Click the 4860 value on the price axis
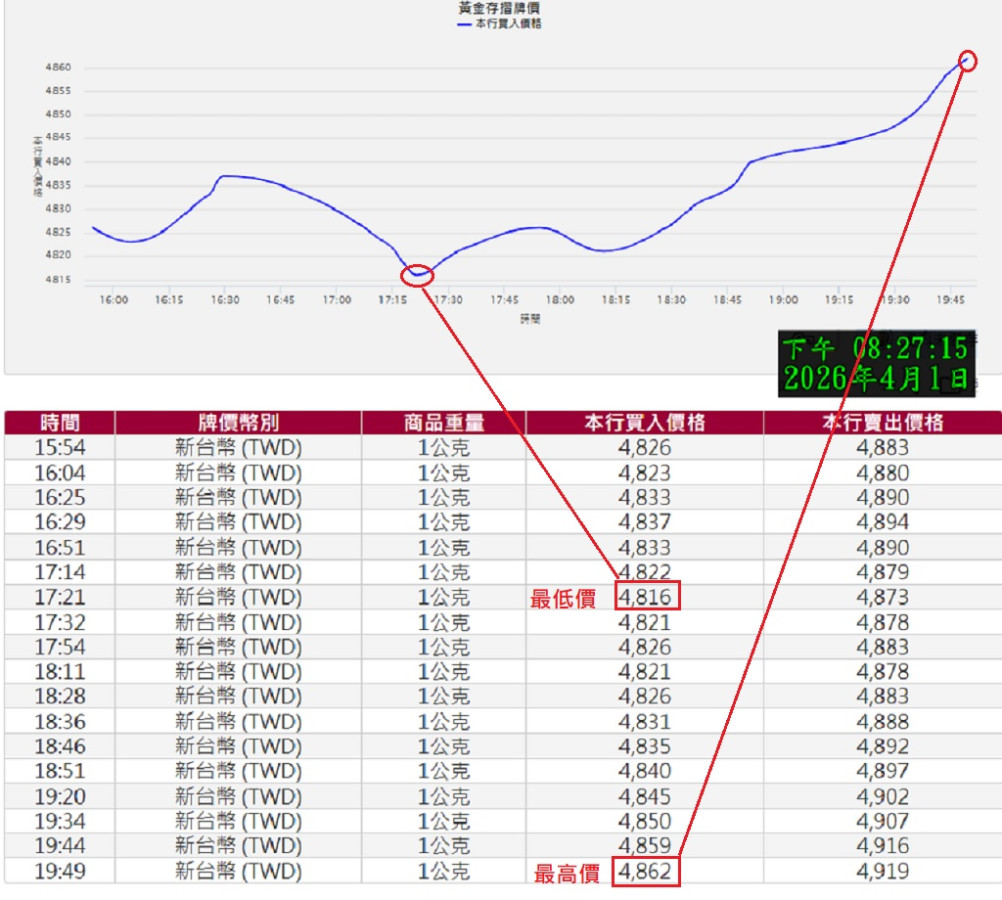1002x900 pixels. click(x=58, y=68)
